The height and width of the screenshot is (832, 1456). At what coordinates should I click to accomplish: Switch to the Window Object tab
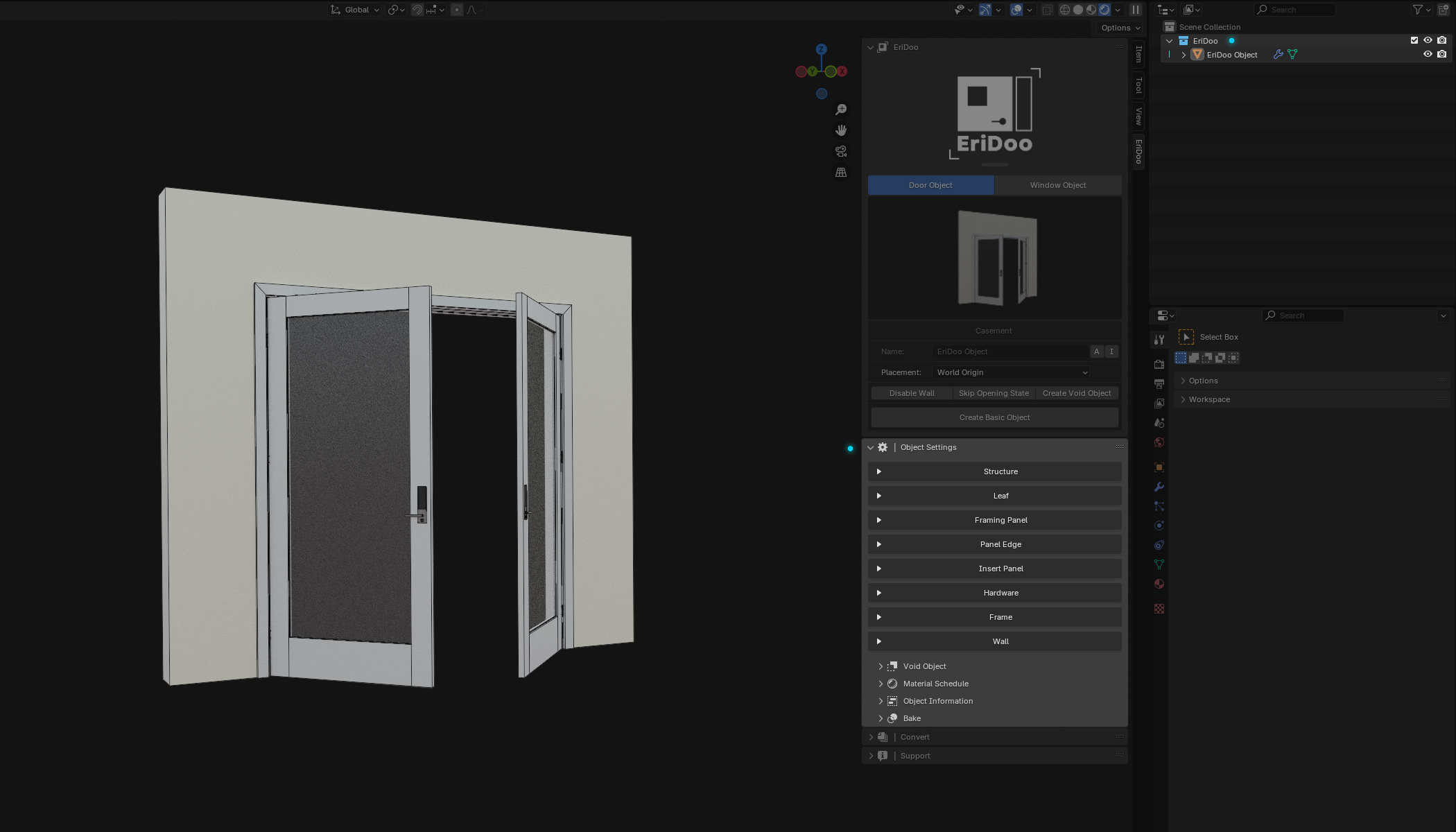click(x=1057, y=185)
